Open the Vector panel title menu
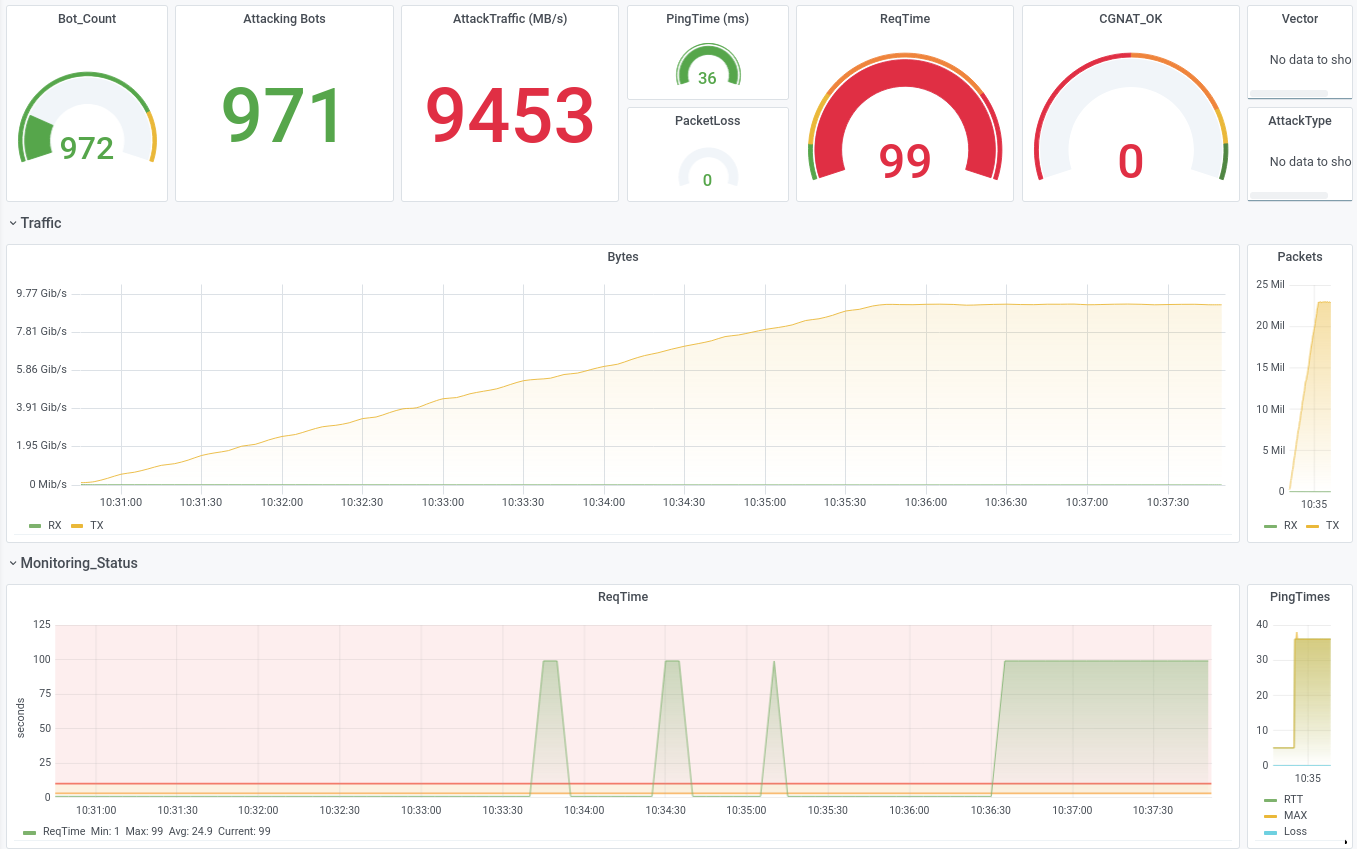Screen dimensions: 1357x849 click(1300, 19)
